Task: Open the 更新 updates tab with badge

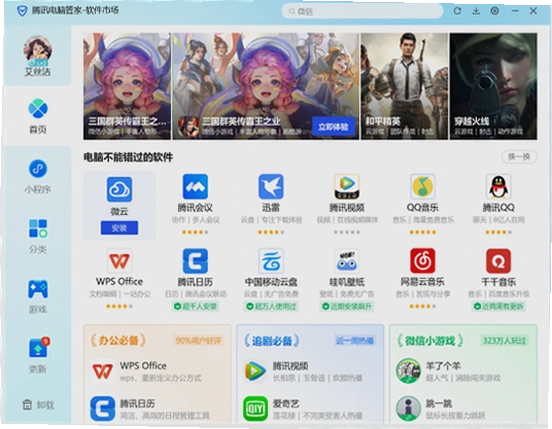Action: [x=38, y=356]
